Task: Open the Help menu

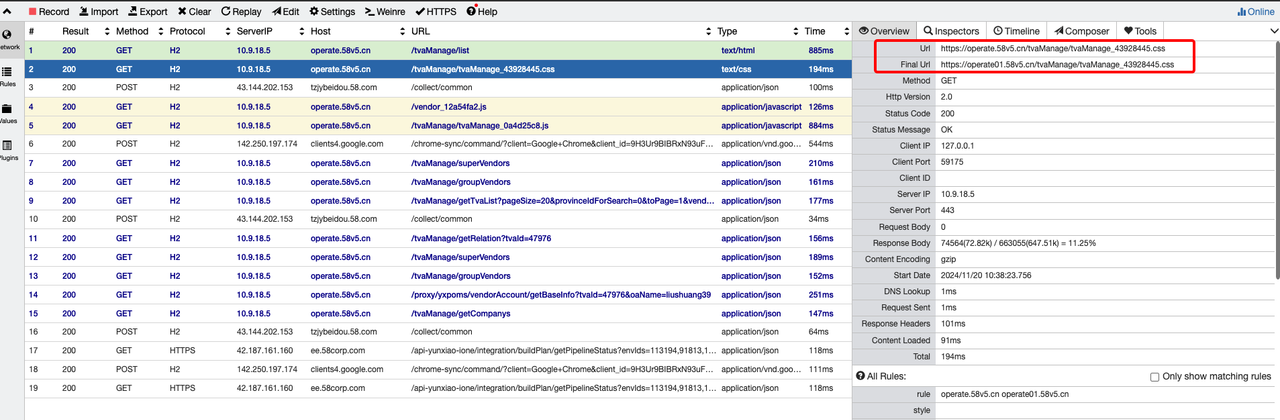Action: (481, 12)
